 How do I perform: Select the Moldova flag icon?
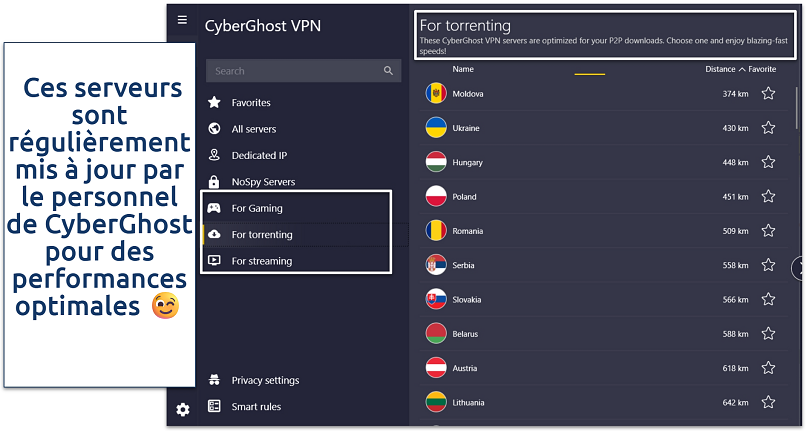436,94
